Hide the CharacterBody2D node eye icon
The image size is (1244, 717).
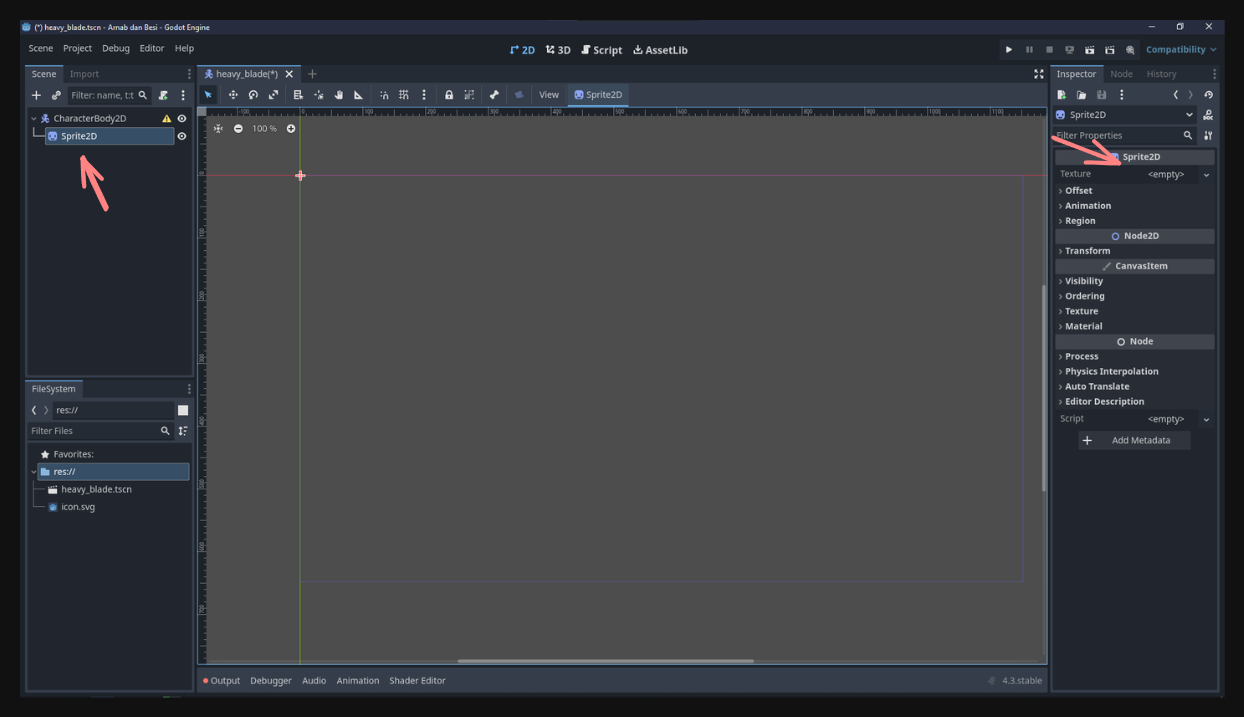click(x=182, y=118)
